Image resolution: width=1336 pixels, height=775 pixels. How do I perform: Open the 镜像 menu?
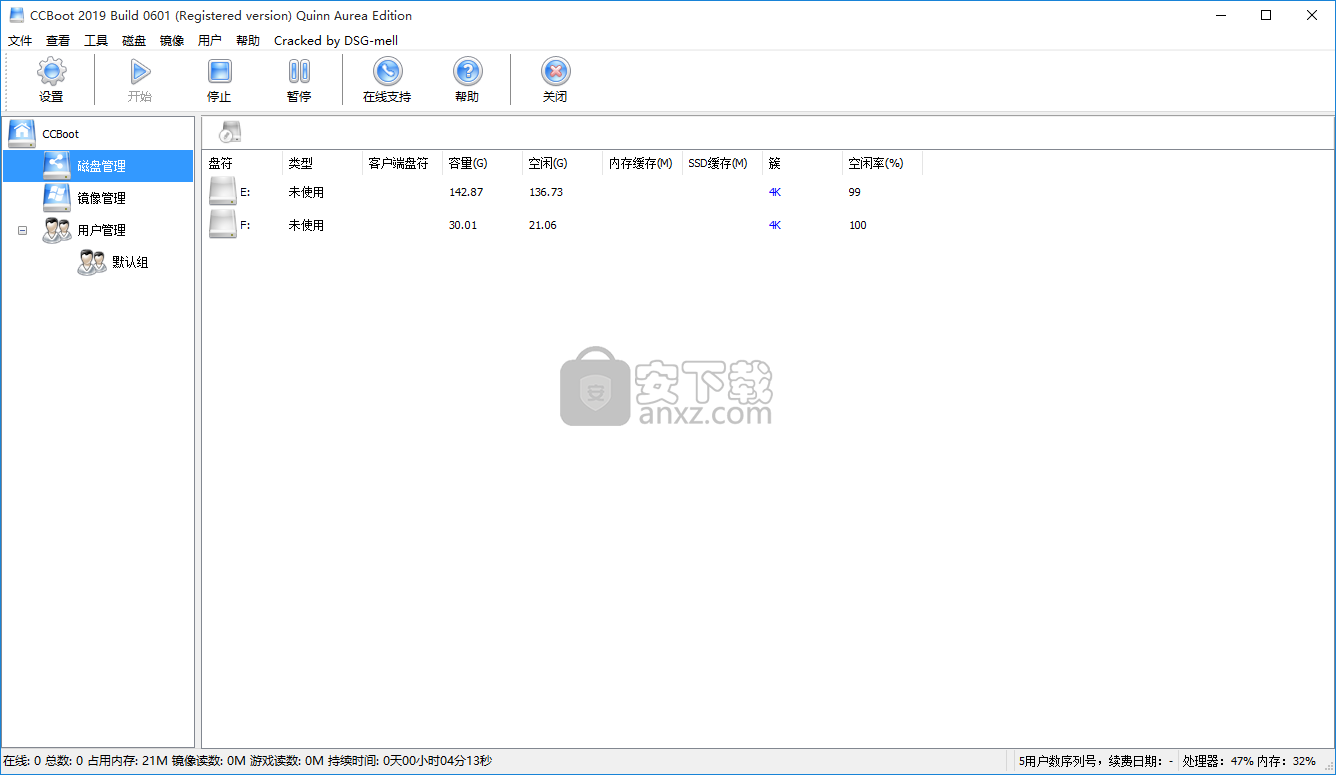[172, 41]
